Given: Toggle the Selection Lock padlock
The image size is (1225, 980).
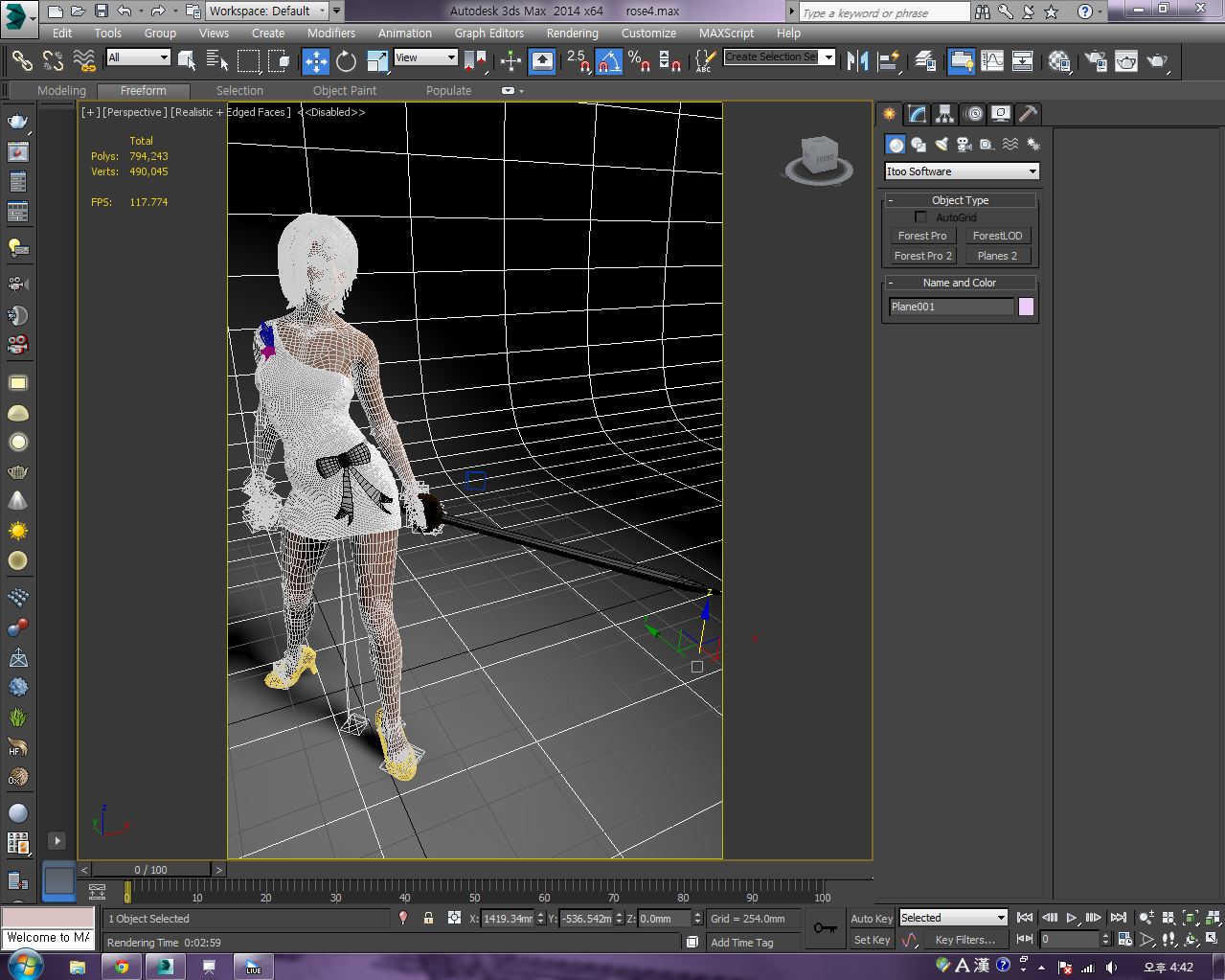Looking at the screenshot, I should [428, 918].
